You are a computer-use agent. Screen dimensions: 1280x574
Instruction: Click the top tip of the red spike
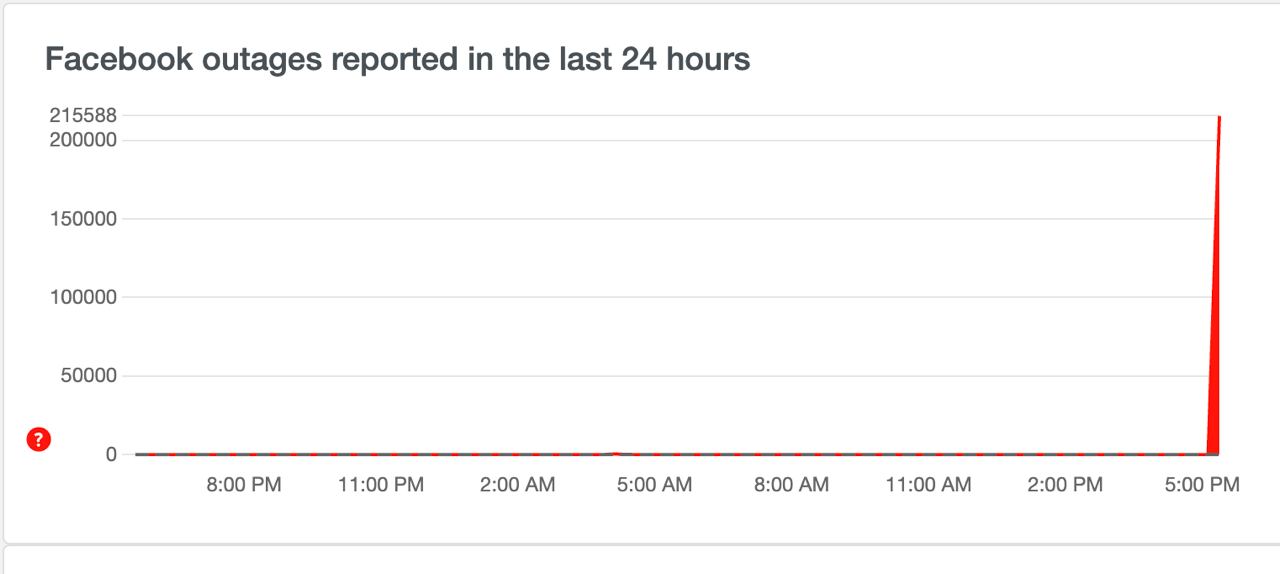click(1219, 117)
